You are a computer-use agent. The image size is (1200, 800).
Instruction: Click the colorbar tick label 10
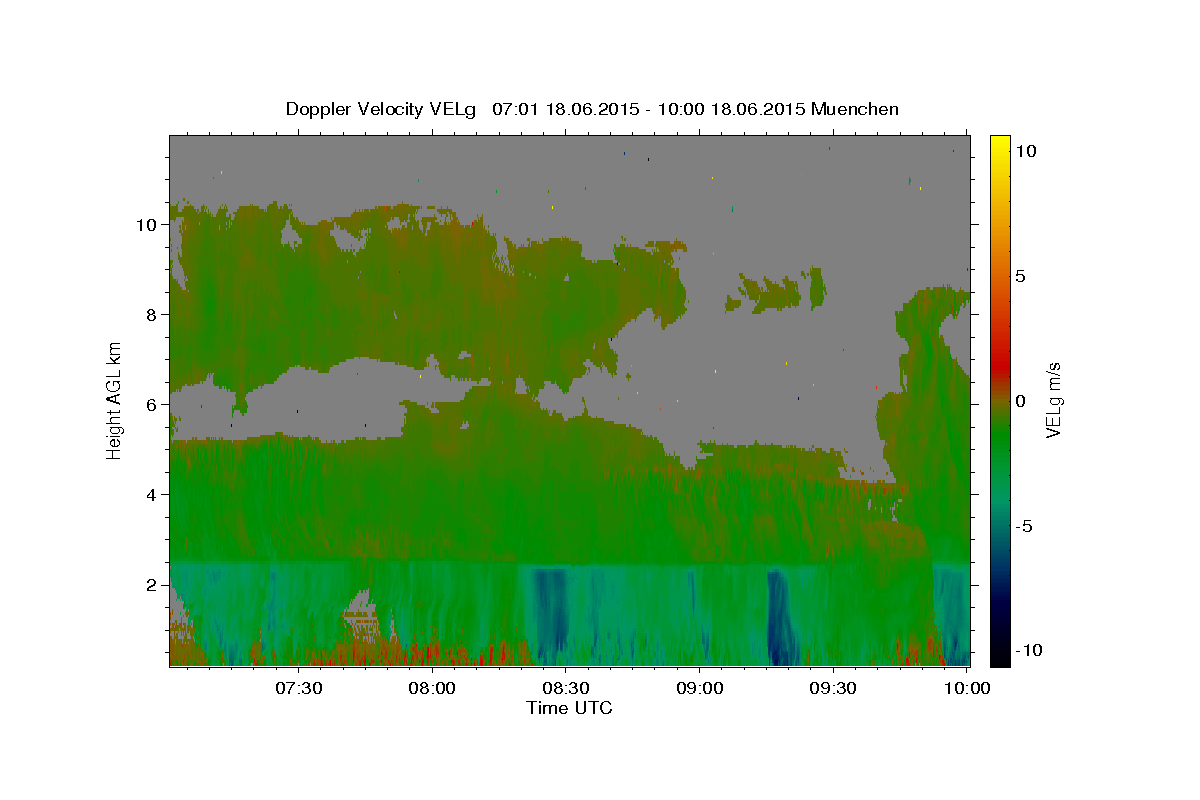coord(1026,150)
